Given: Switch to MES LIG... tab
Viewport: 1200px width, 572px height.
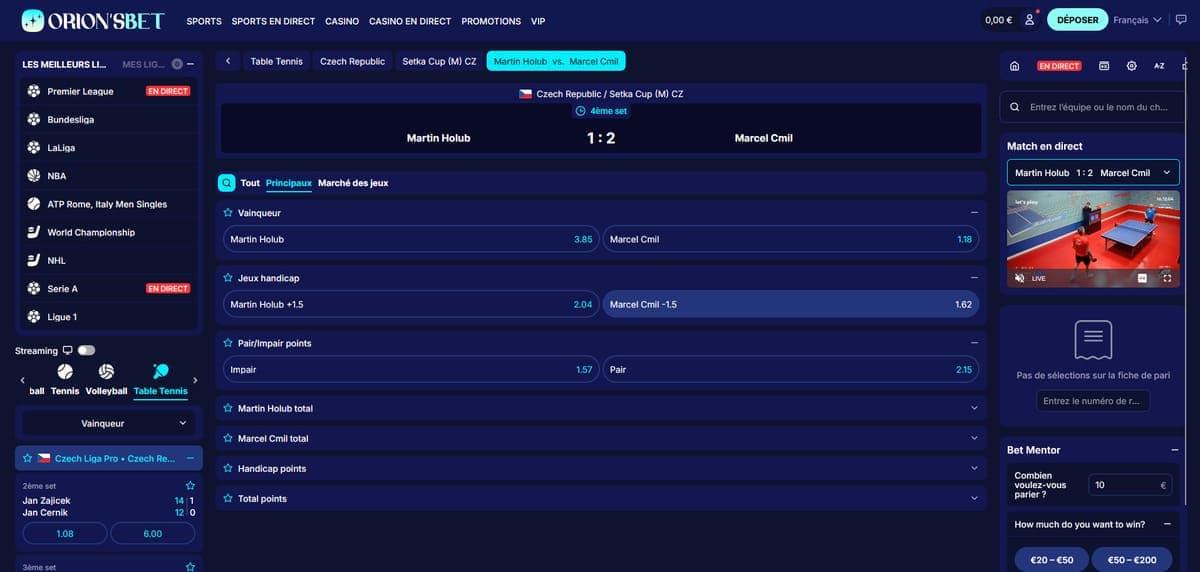Looking at the screenshot, I should tap(144, 64).
